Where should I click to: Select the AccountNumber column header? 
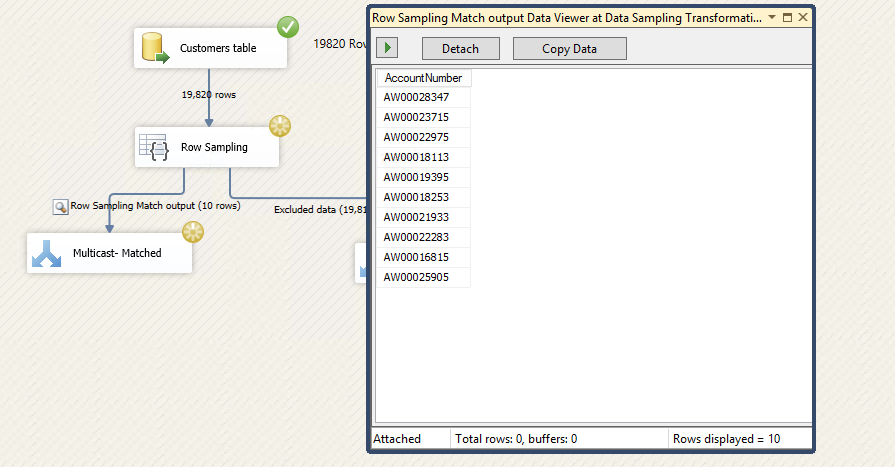424,78
